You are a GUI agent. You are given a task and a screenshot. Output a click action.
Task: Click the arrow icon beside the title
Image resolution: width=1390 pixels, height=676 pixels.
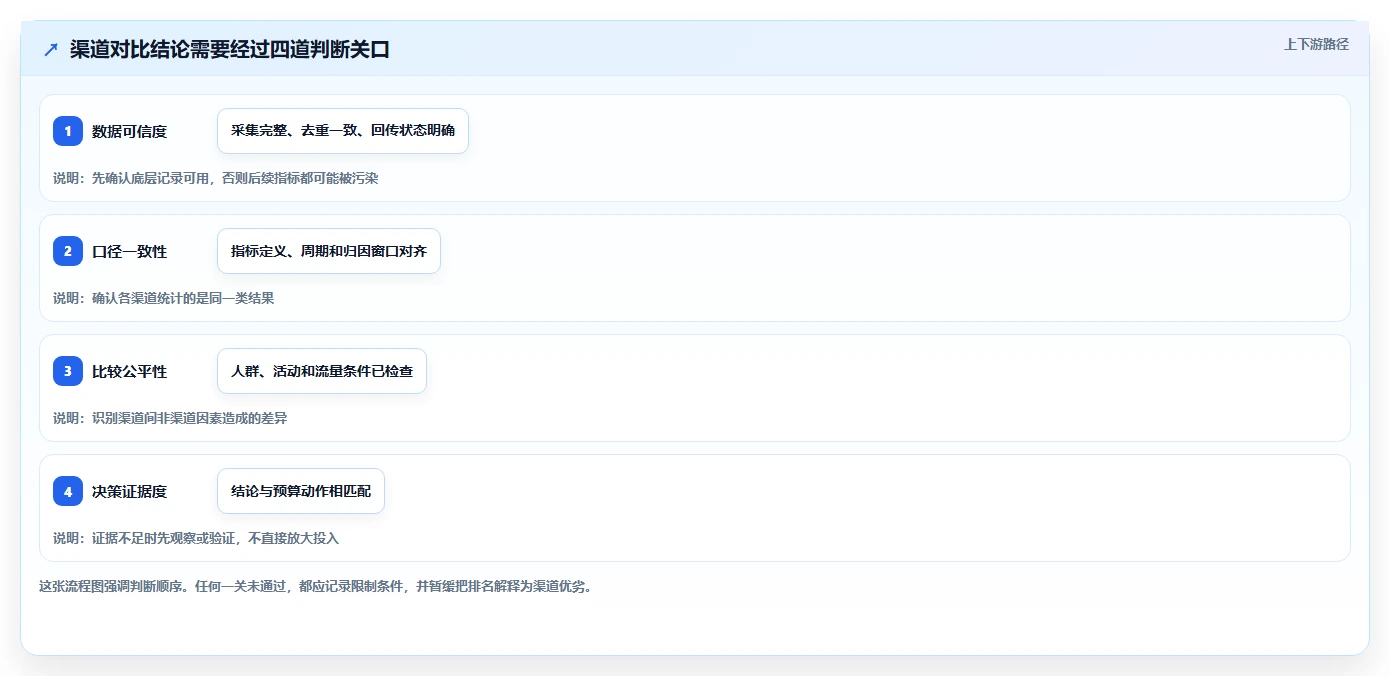point(51,50)
